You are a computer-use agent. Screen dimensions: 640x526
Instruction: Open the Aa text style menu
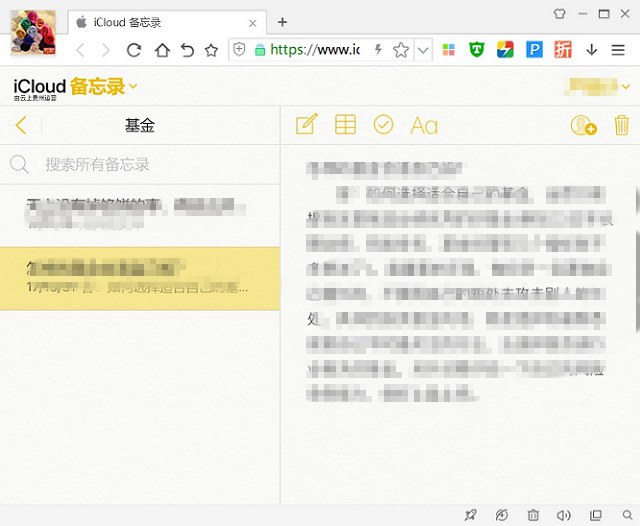(424, 125)
